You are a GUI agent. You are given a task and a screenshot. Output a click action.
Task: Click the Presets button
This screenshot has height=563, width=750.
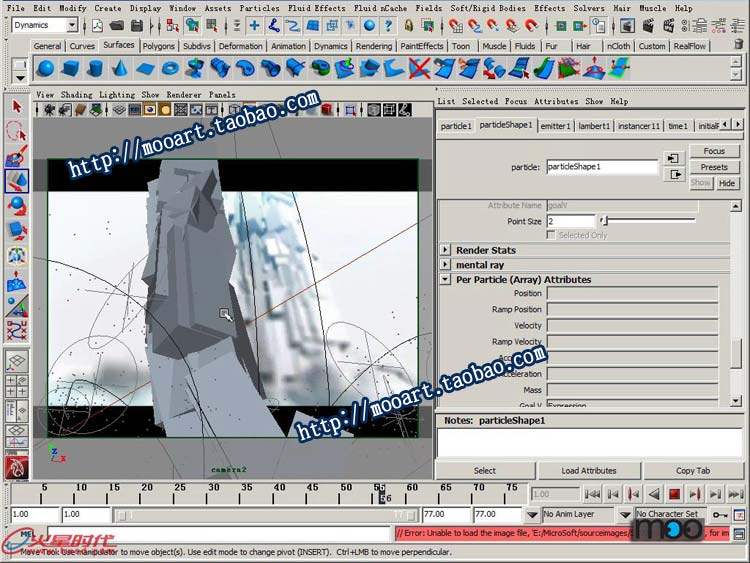[714, 167]
